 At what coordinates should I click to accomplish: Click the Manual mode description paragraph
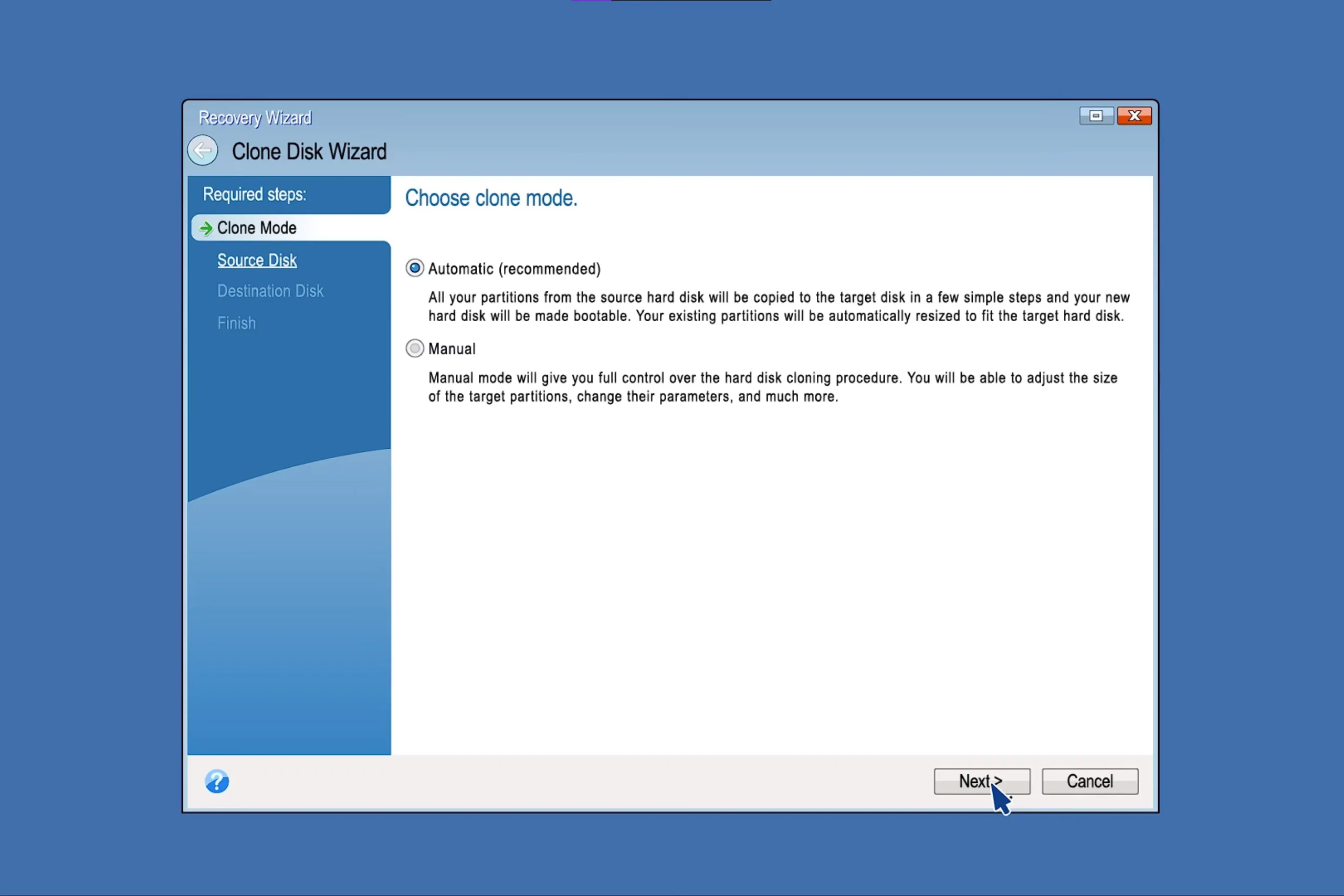click(772, 387)
